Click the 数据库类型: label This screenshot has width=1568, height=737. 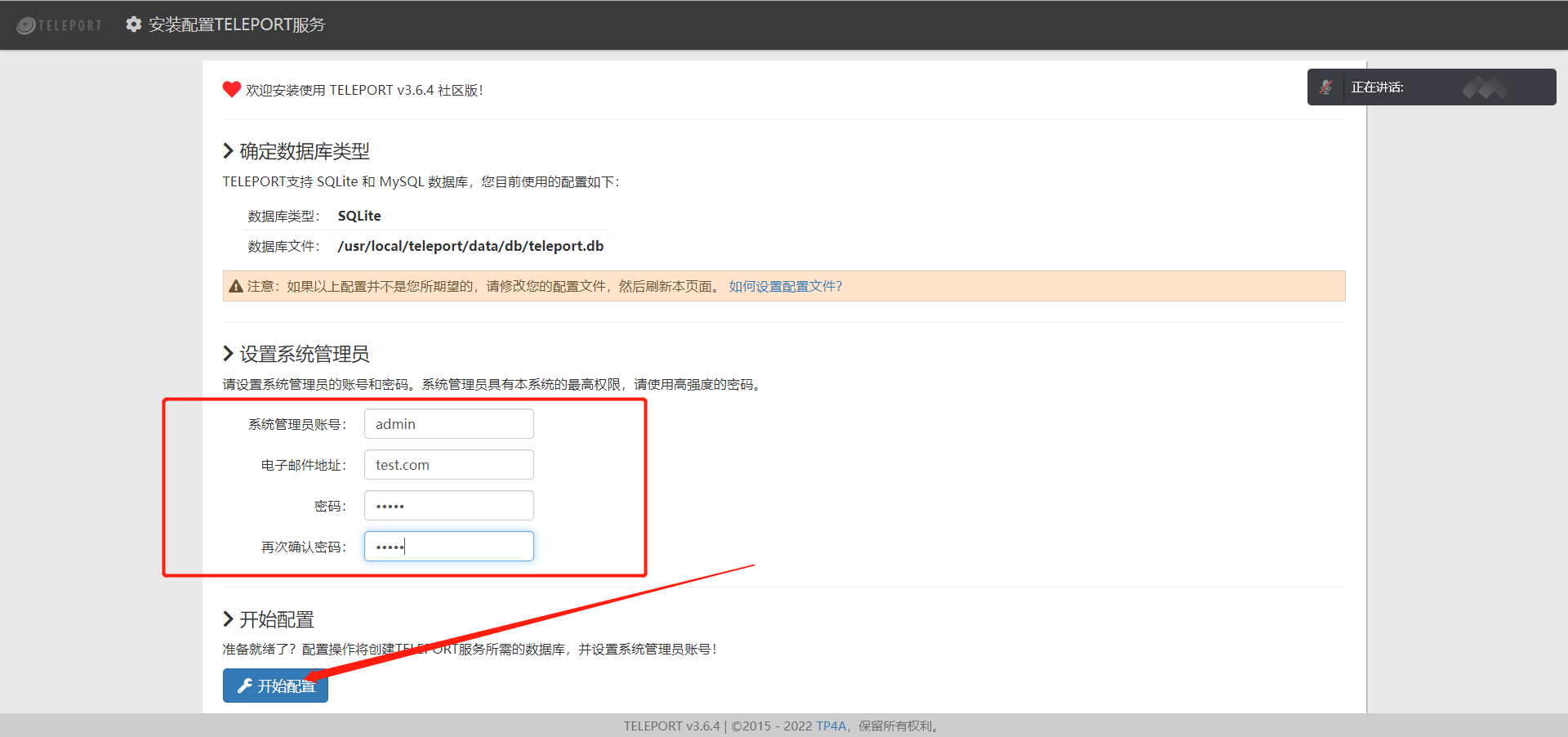tap(284, 216)
